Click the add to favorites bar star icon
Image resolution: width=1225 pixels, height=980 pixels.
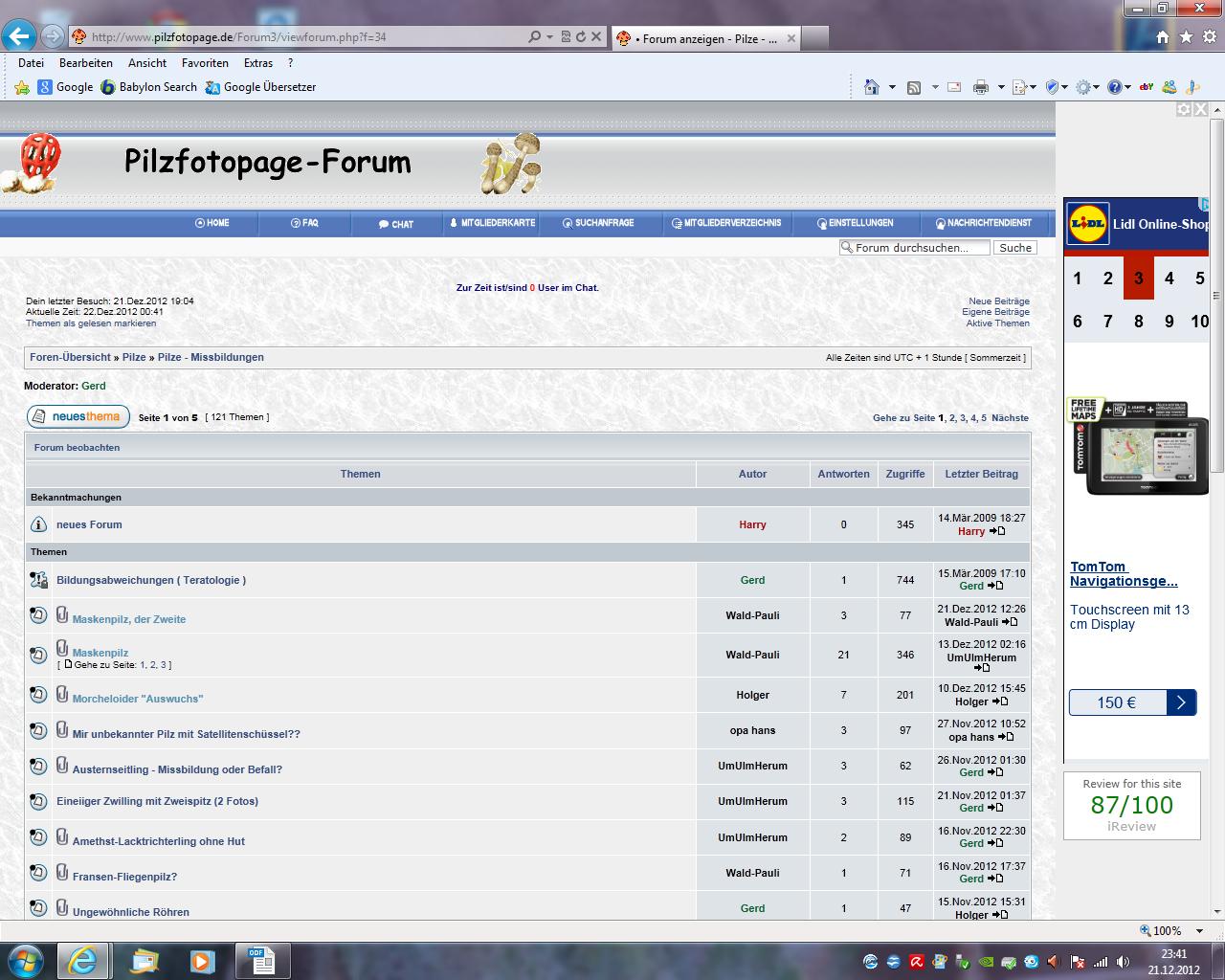[x=22, y=87]
